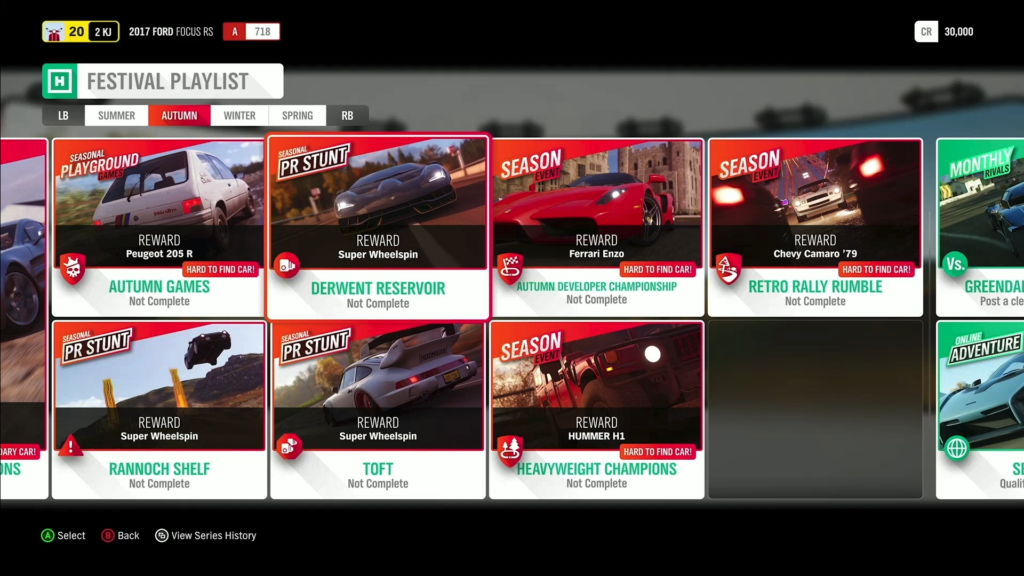Viewport: 1024px width, 576px height.
Task: Click the player level badge icon
Action: (54, 31)
